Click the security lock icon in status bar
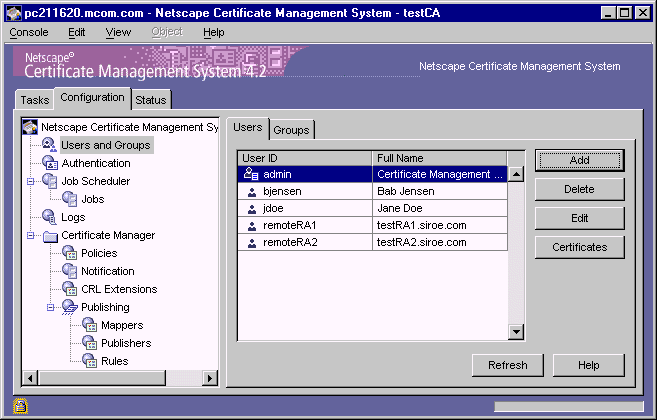This screenshot has width=657, height=420. [x=20, y=406]
